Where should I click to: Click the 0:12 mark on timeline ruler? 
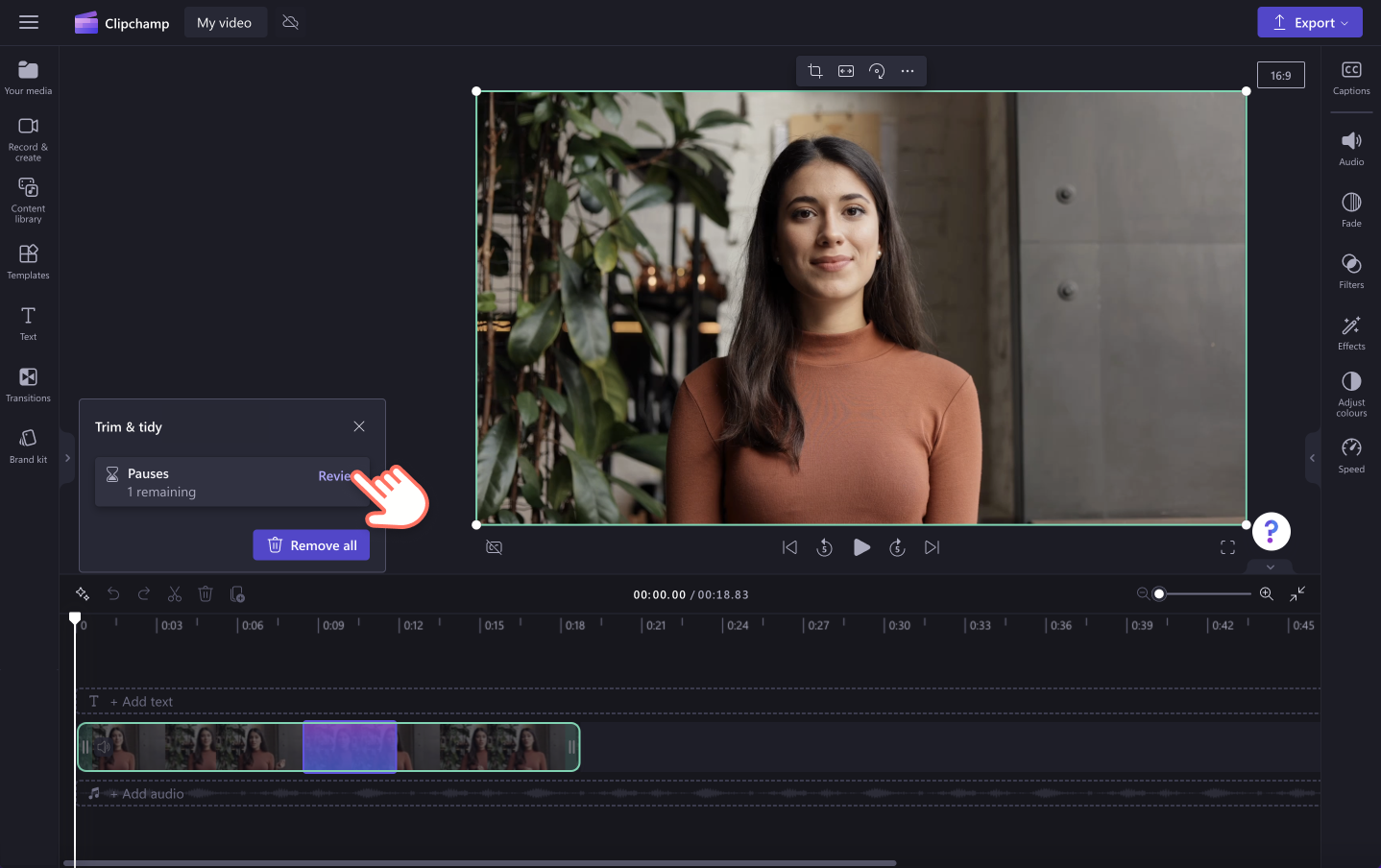[413, 625]
